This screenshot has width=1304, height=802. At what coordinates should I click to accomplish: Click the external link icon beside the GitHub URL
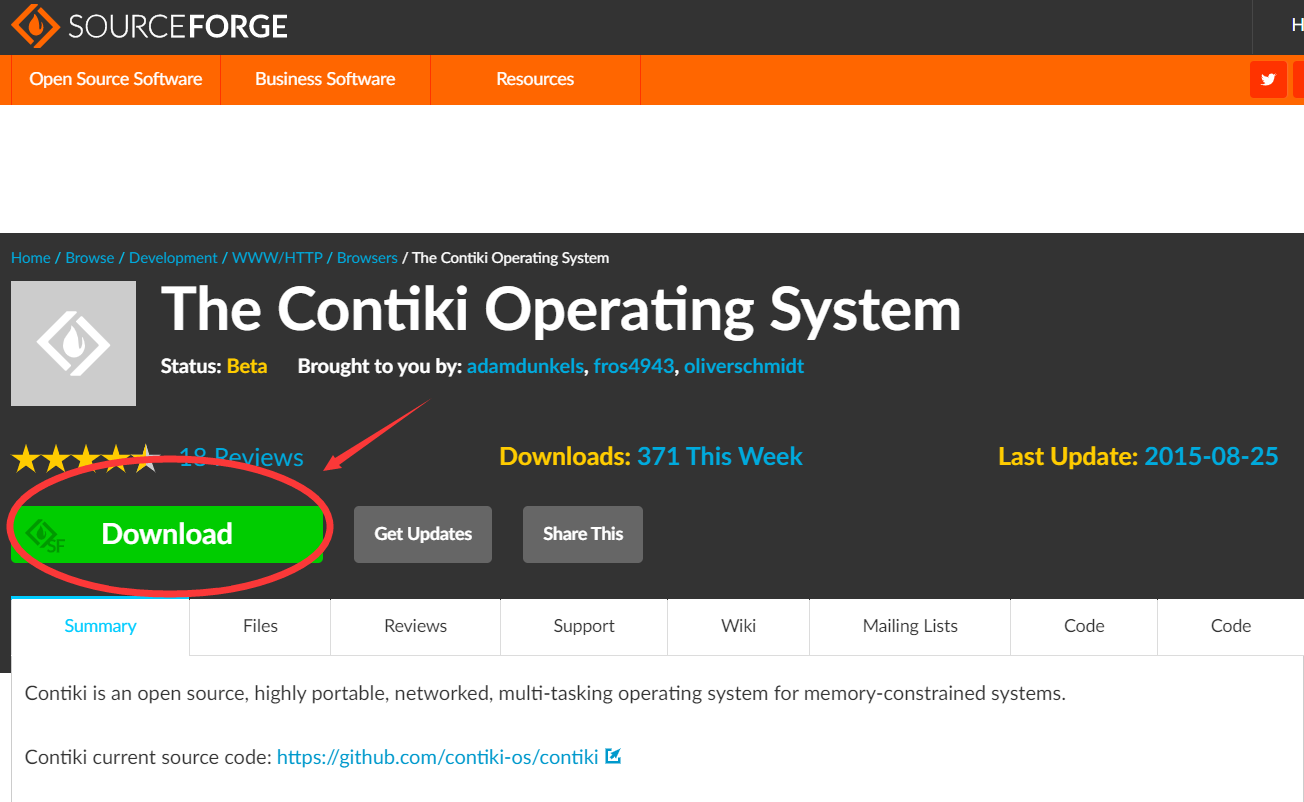pyautogui.click(x=611, y=757)
